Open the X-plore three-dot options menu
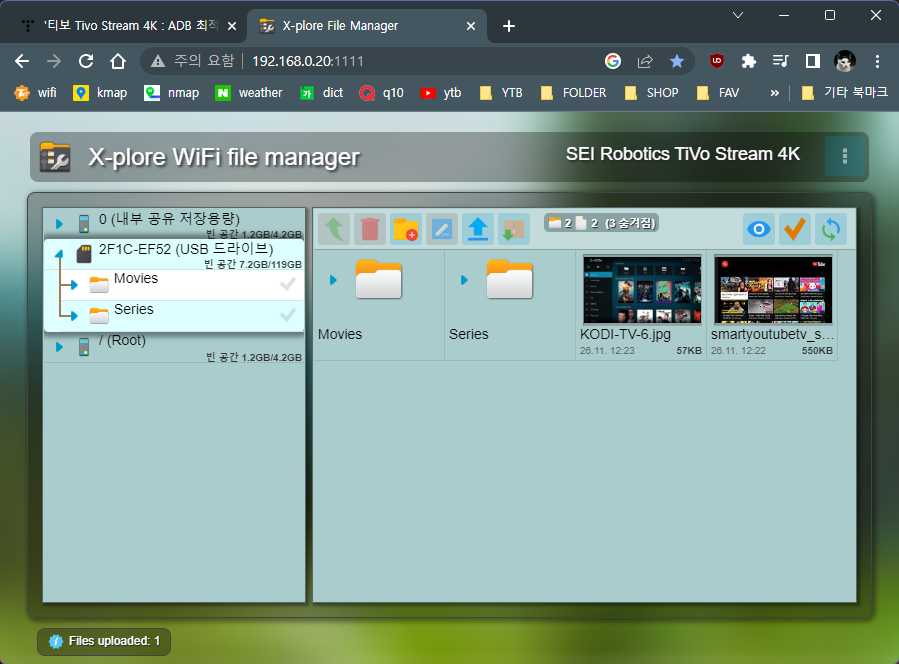 [845, 156]
